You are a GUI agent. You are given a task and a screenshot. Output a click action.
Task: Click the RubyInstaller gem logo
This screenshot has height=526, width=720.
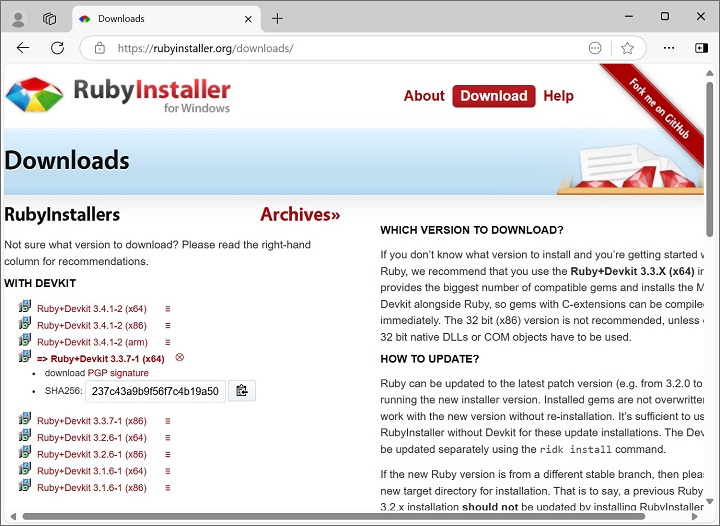pos(35,95)
